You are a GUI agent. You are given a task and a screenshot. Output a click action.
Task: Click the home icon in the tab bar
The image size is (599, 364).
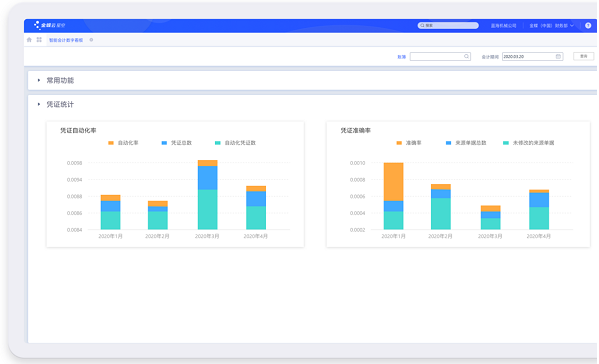[29, 40]
